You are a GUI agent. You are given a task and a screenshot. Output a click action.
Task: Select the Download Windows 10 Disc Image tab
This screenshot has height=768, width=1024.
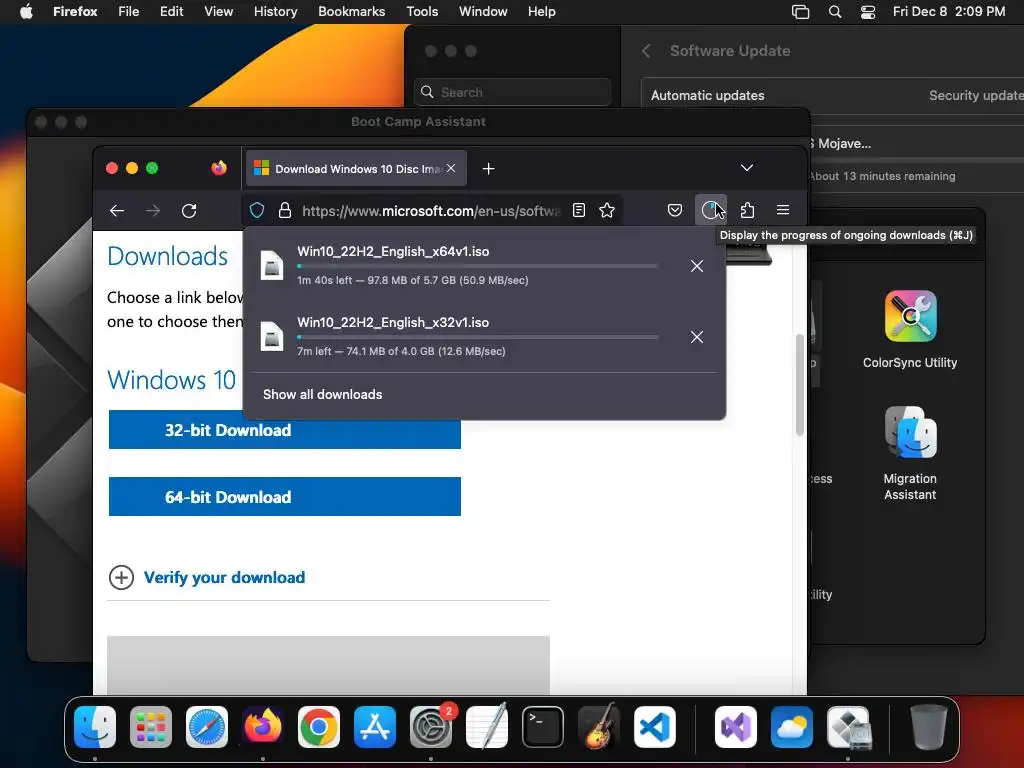[356, 168]
